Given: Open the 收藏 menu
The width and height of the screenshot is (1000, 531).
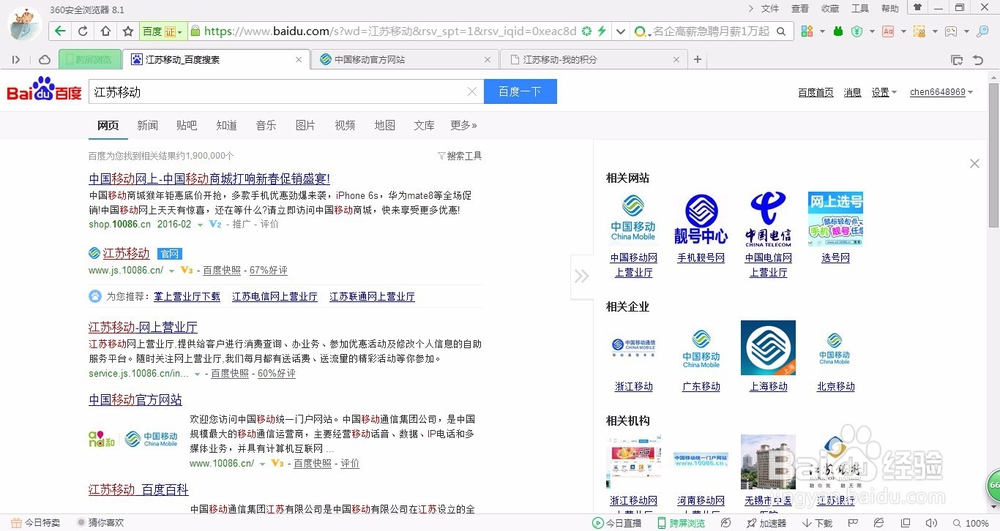Looking at the screenshot, I should click(830, 8).
